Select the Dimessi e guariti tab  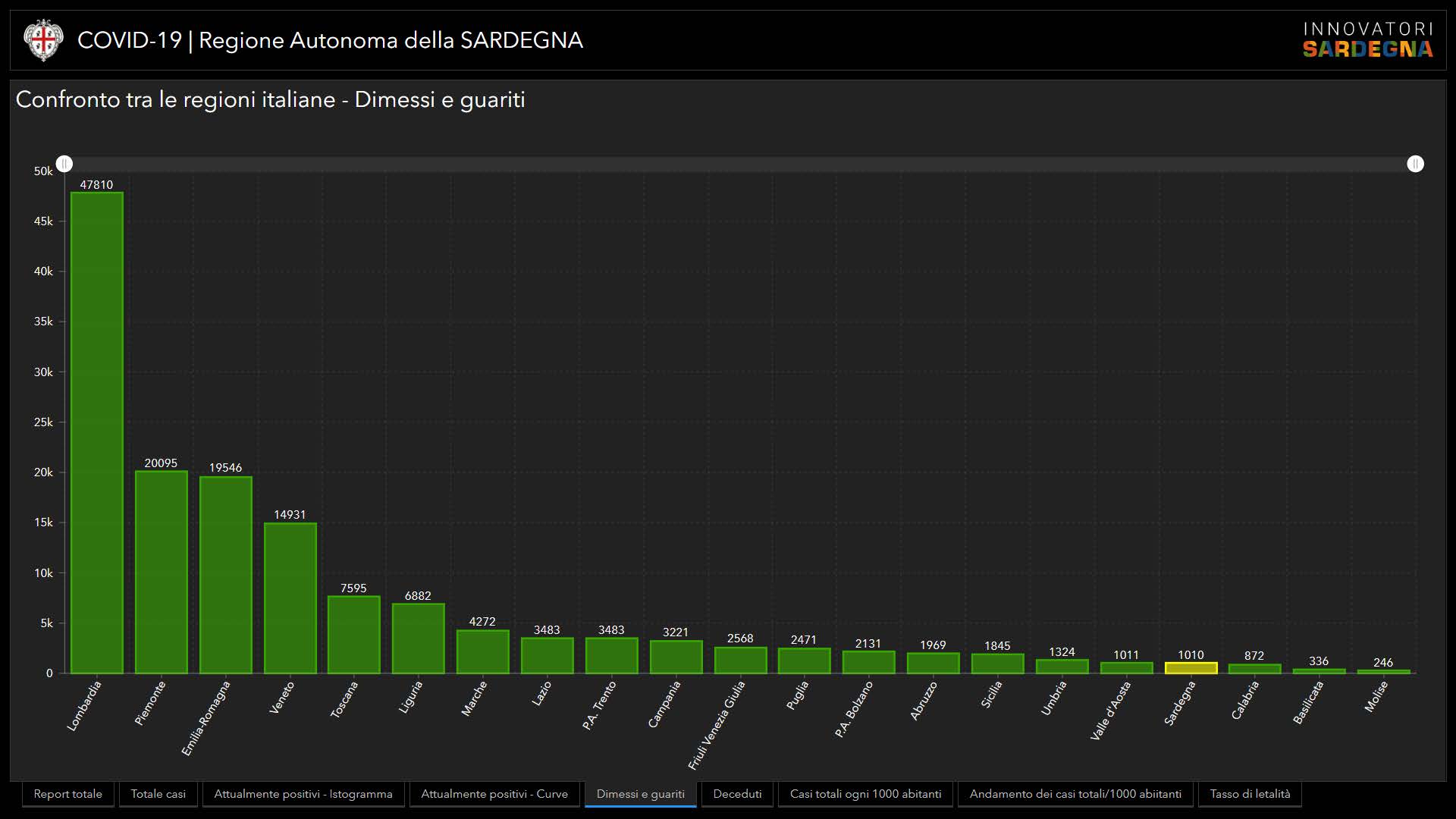640,794
